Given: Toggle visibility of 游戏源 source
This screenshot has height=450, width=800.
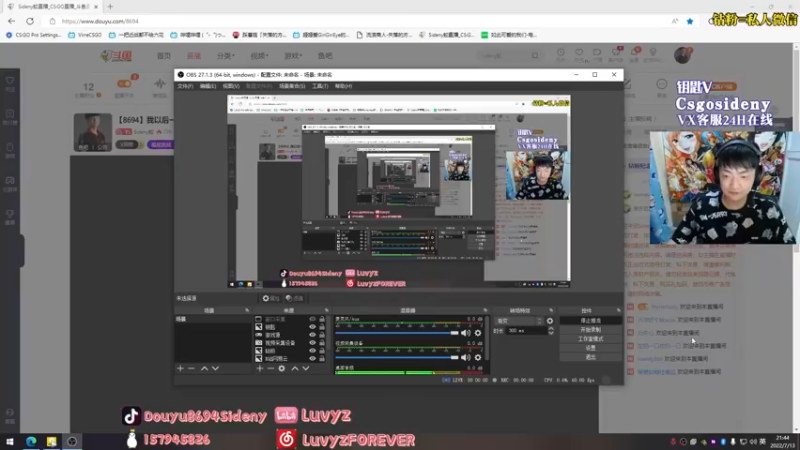Looking at the screenshot, I should pos(312,335).
